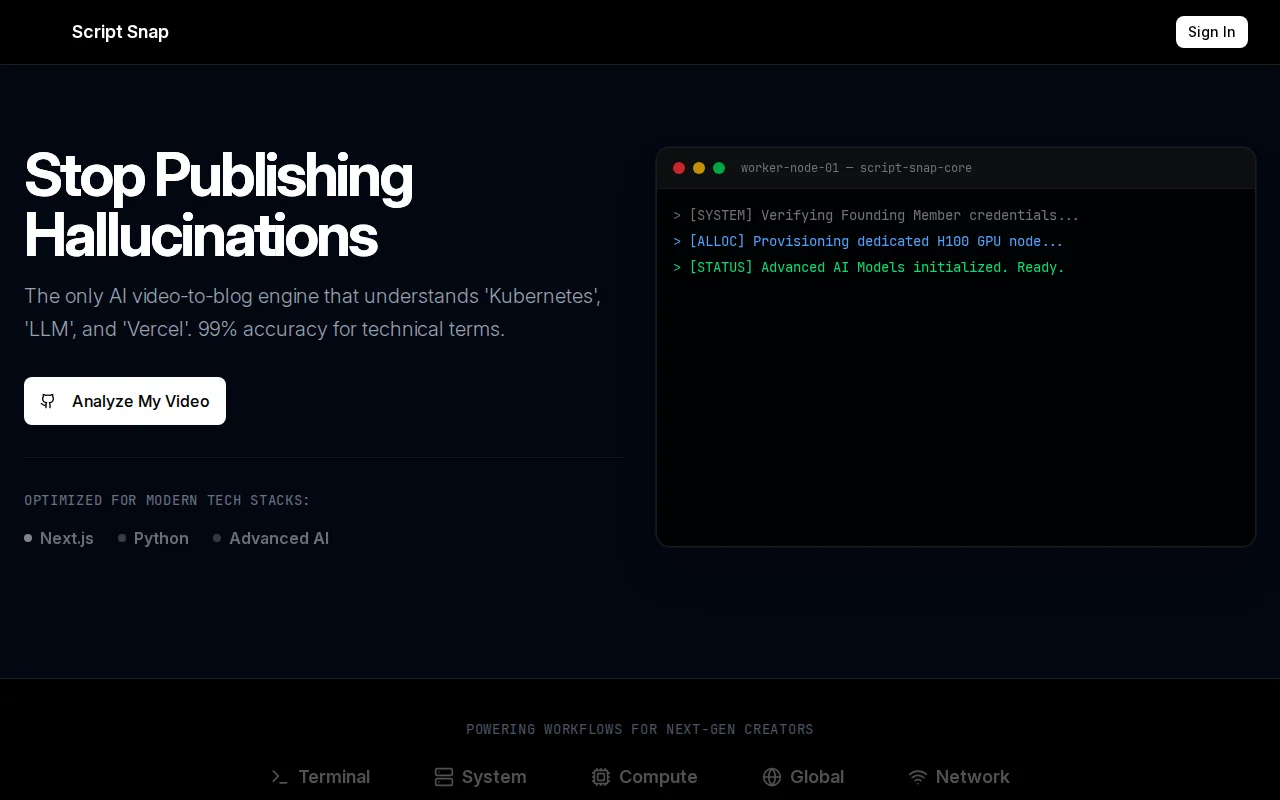Click the Terminal prompt icon
The width and height of the screenshot is (1280, 800).
point(280,777)
